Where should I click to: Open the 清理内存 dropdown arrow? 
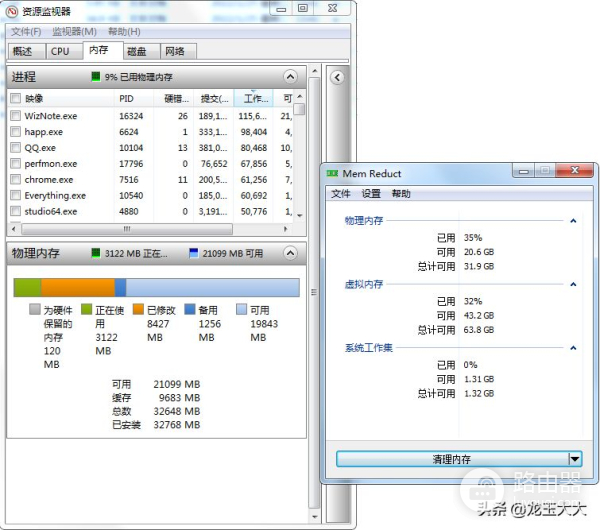click(574, 459)
